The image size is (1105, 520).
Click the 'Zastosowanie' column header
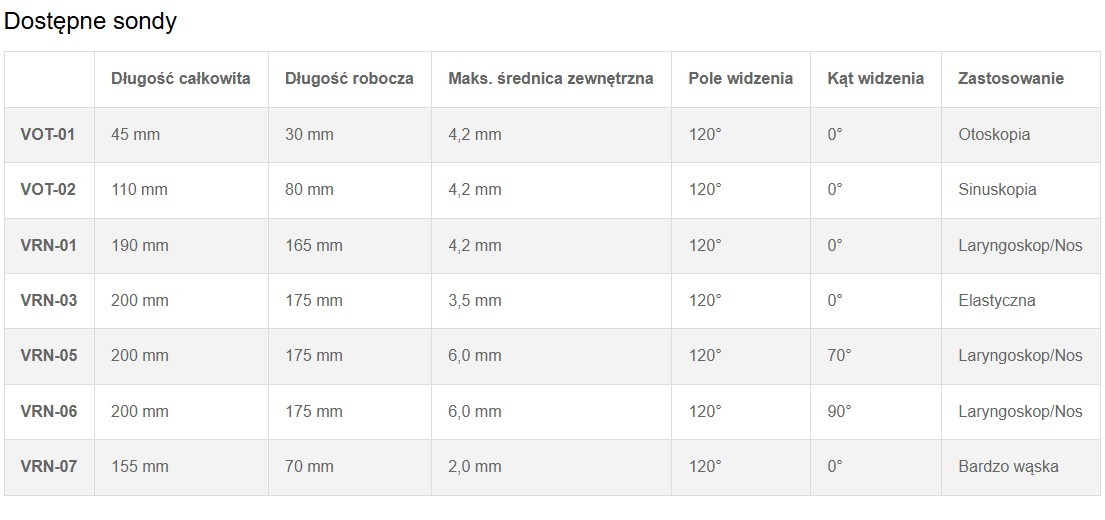1011,78
